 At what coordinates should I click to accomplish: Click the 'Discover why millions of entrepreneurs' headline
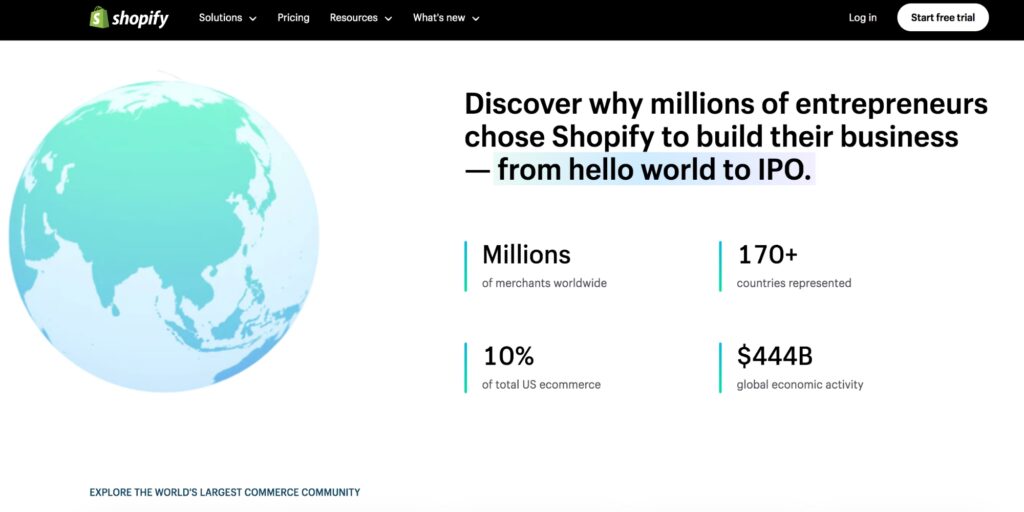click(x=726, y=104)
